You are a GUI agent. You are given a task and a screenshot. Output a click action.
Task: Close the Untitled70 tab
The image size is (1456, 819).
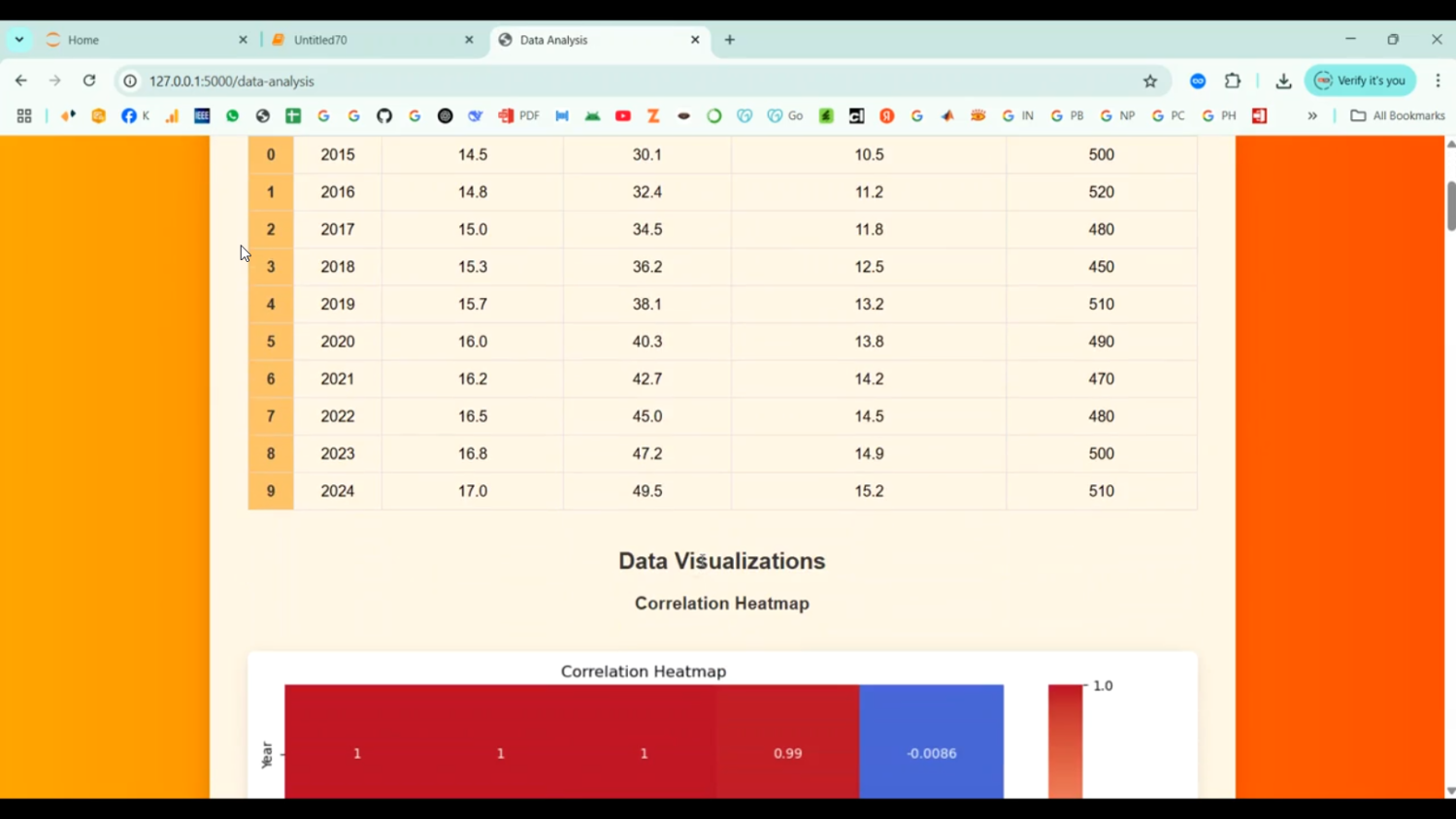tap(469, 40)
